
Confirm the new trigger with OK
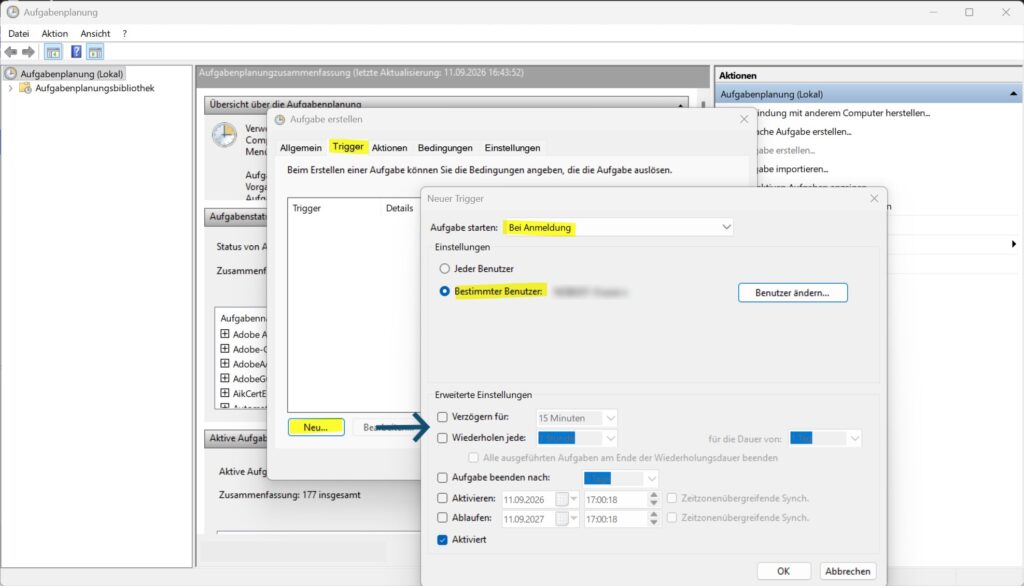(x=784, y=571)
